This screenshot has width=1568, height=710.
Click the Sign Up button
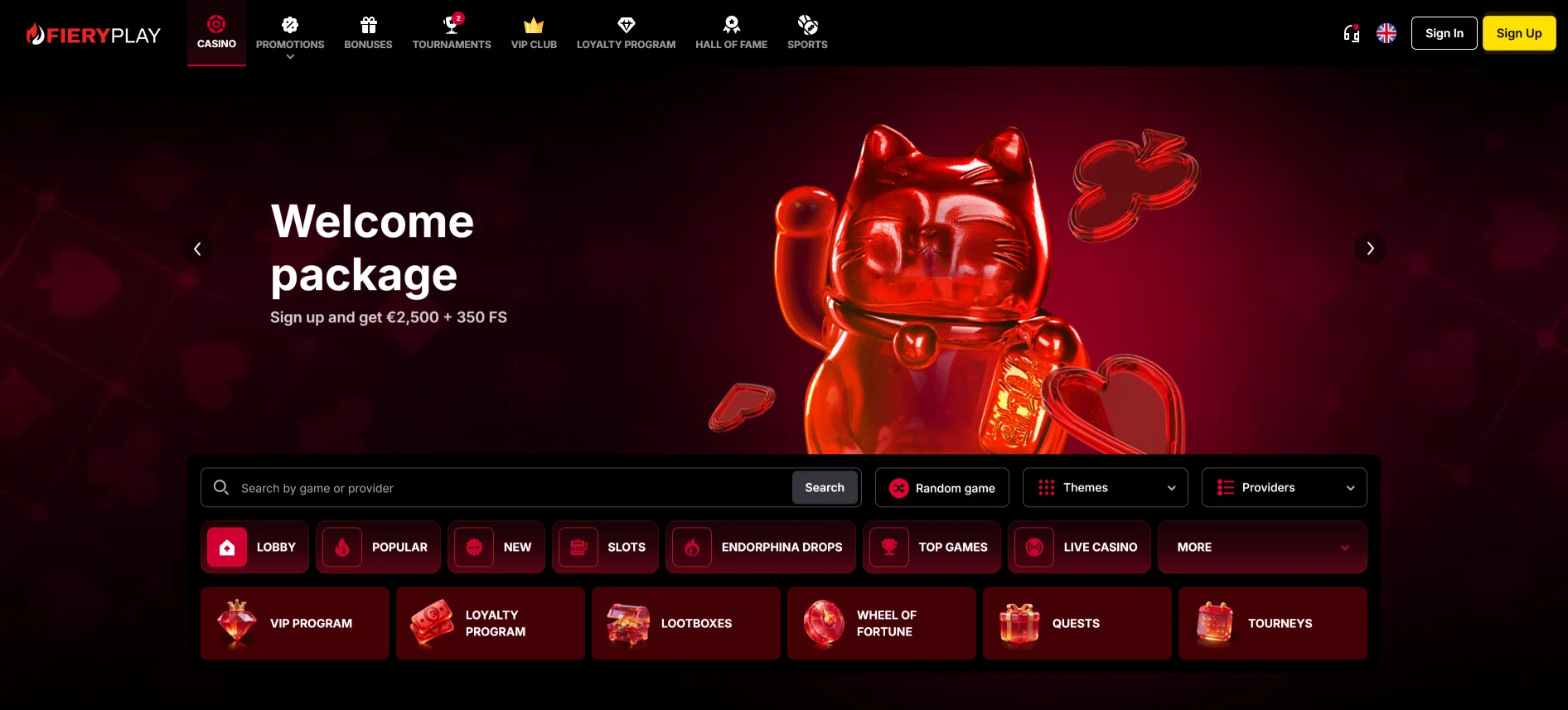pyautogui.click(x=1519, y=33)
